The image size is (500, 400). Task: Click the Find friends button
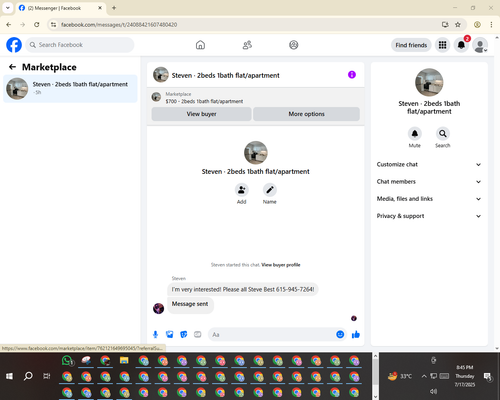411,45
